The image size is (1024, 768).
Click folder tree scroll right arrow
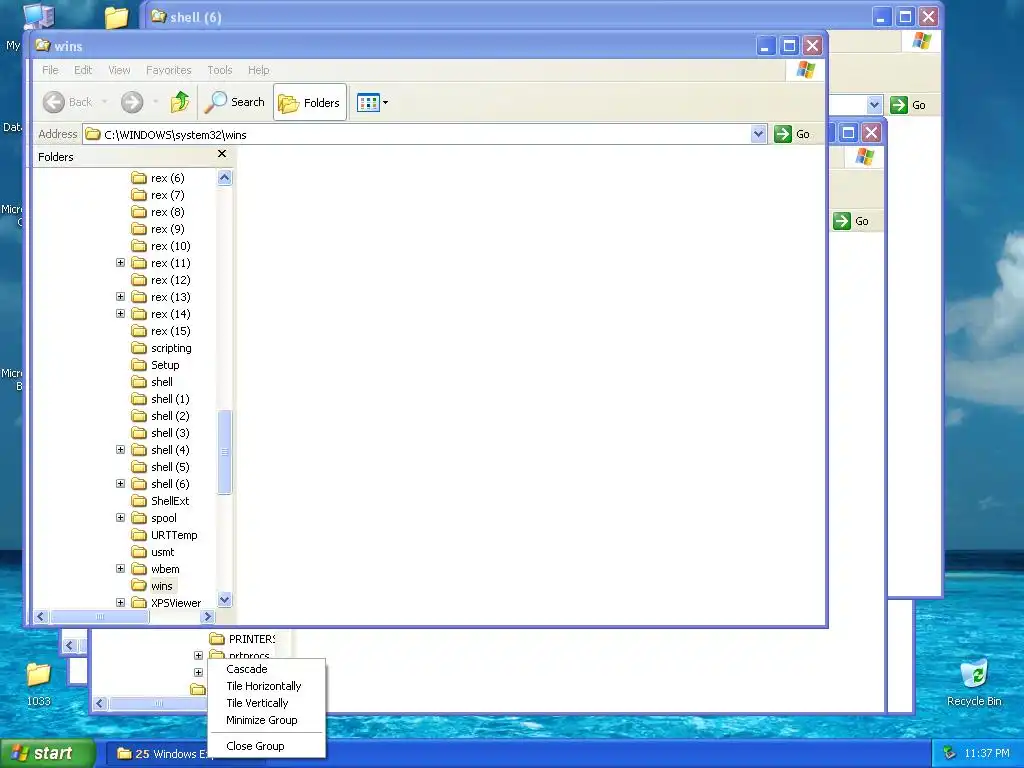coord(208,616)
